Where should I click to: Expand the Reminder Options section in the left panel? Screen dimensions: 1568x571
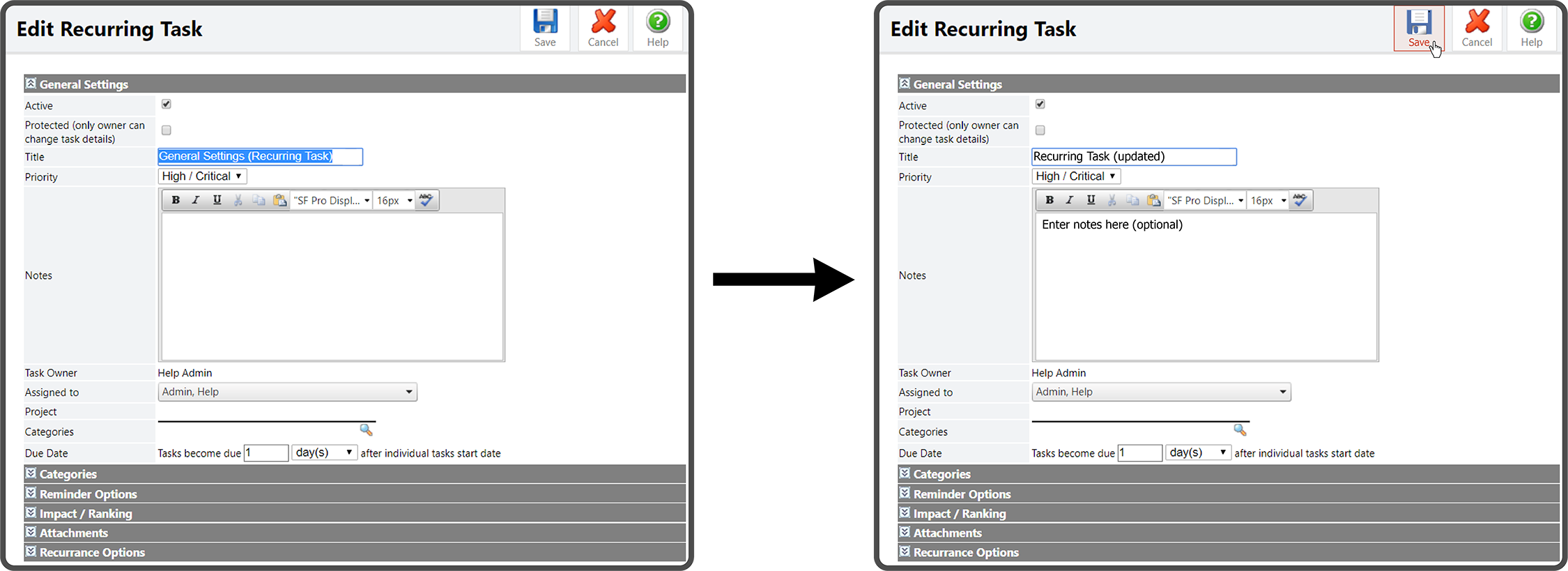[x=88, y=494]
